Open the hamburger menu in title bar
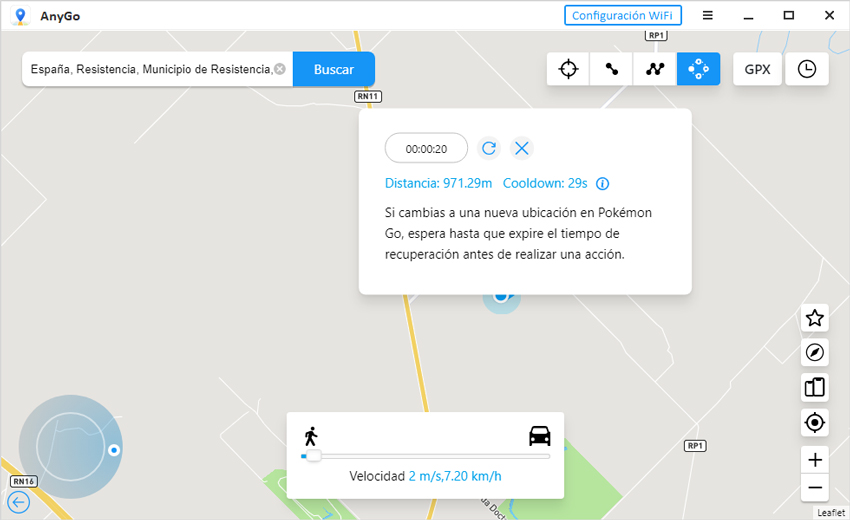 coord(708,15)
